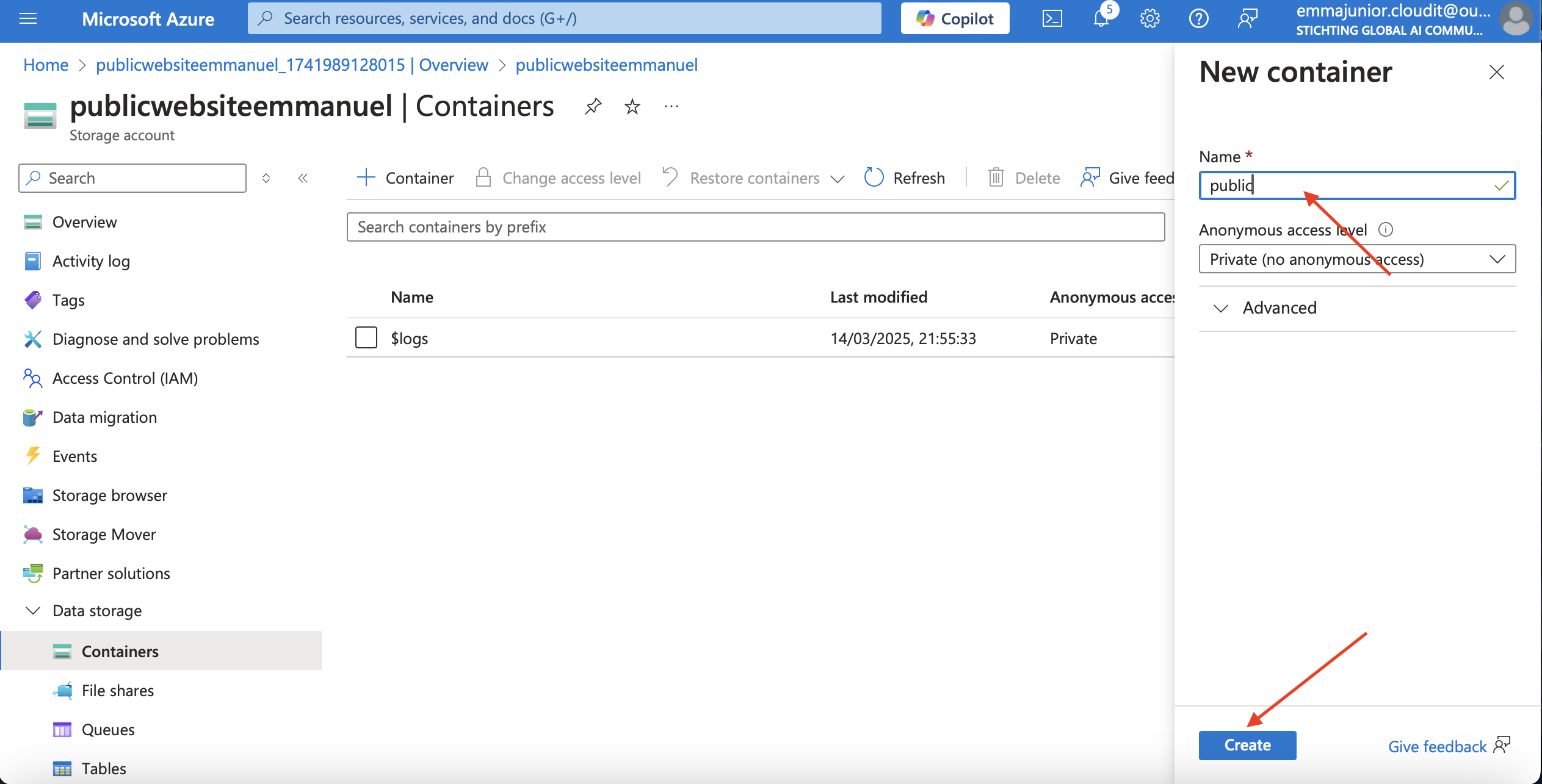Sort by Last modified column header

[878, 297]
